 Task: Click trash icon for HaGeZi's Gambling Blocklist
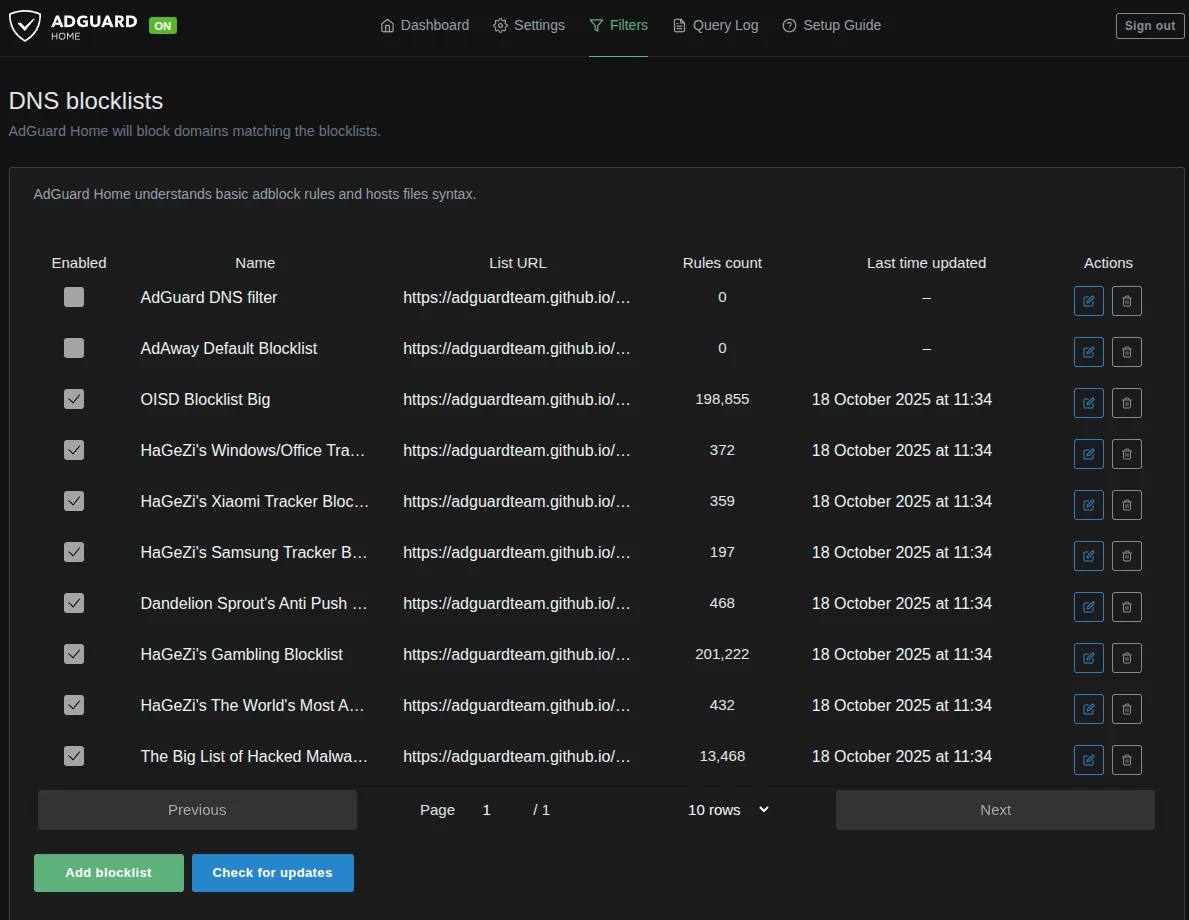1126,657
